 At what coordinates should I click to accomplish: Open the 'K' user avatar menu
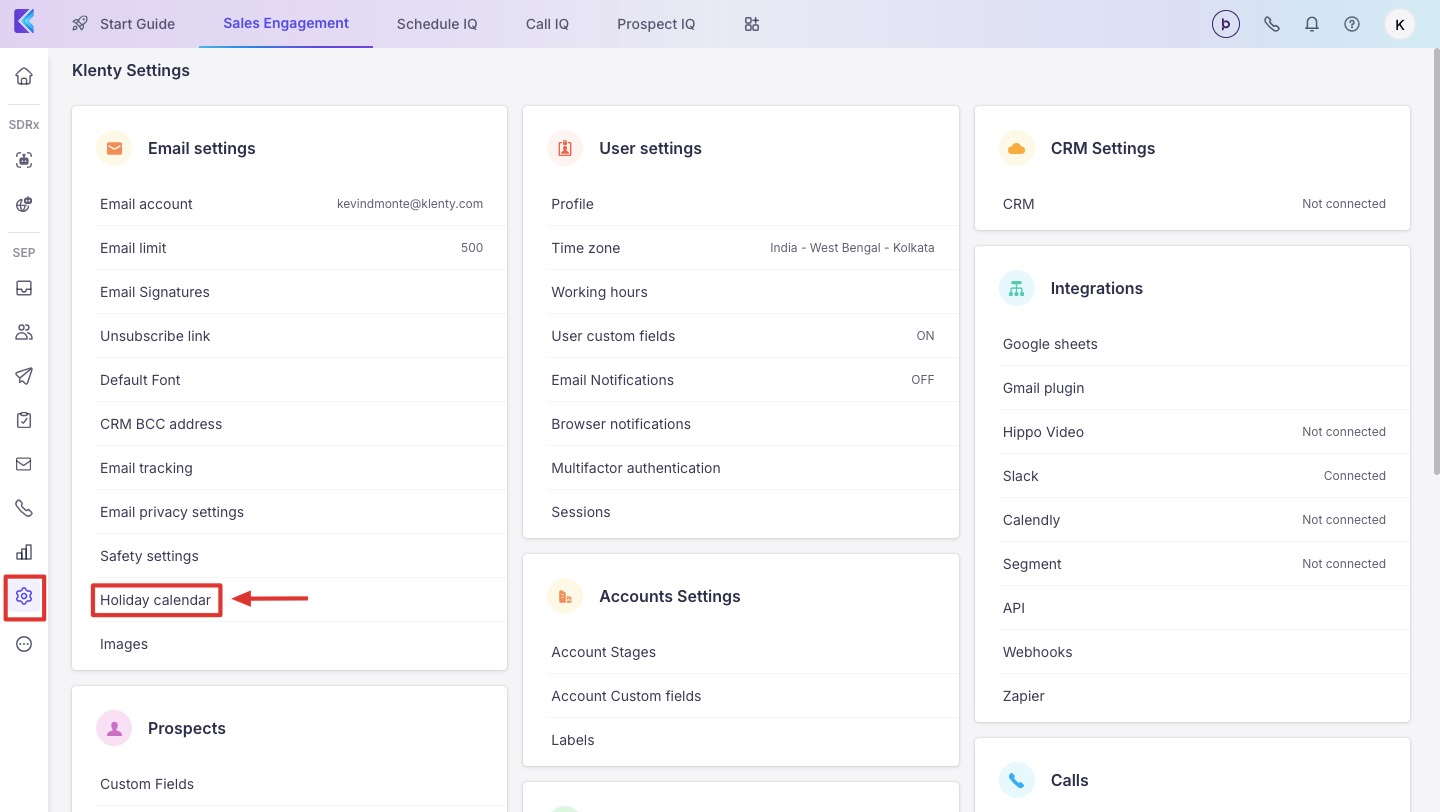click(1400, 24)
